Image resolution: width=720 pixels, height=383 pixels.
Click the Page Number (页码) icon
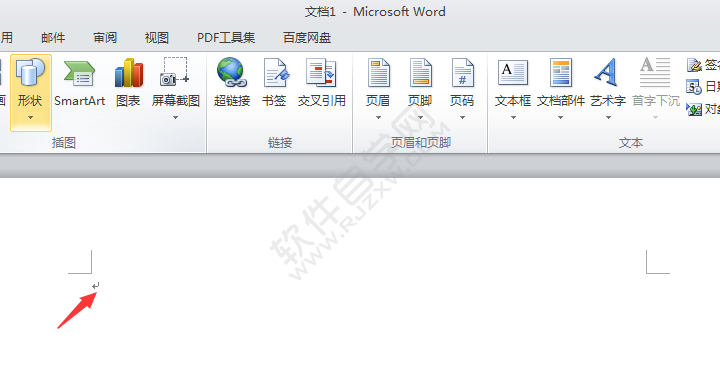pos(462,73)
